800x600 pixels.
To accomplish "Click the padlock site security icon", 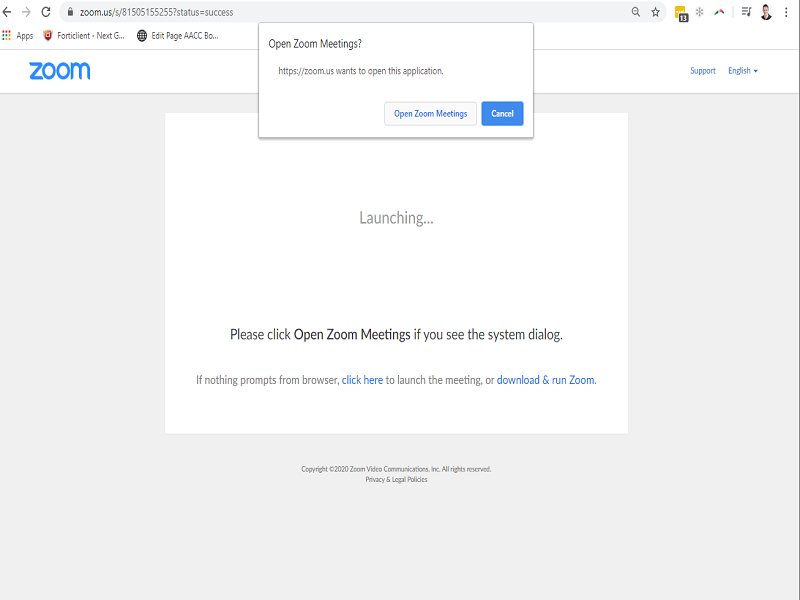I will [x=70, y=12].
